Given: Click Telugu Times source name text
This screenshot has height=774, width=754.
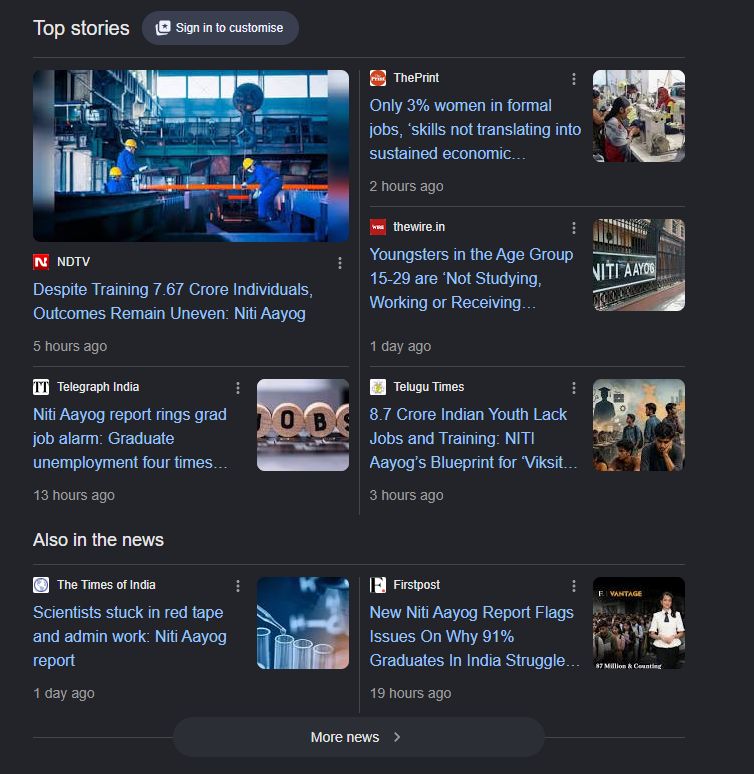Looking at the screenshot, I should [429, 387].
